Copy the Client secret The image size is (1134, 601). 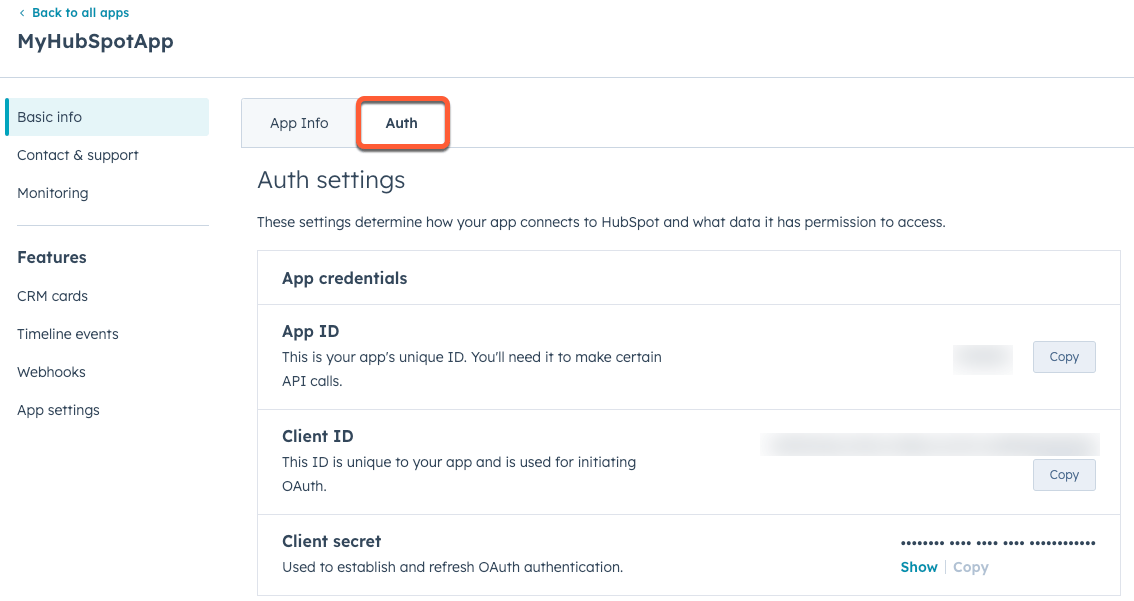(x=970, y=567)
